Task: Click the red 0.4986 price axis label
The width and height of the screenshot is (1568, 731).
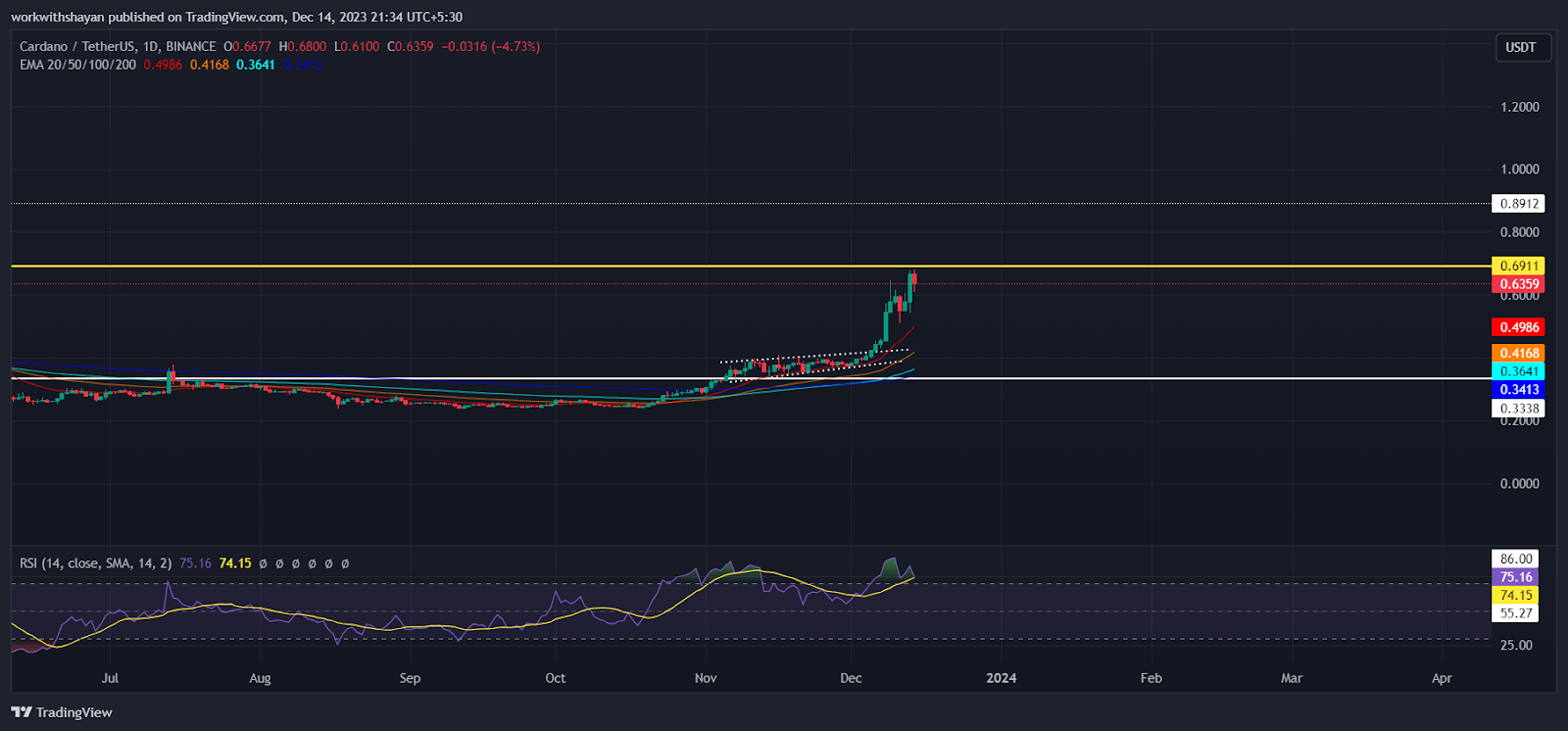Action: [1519, 327]
